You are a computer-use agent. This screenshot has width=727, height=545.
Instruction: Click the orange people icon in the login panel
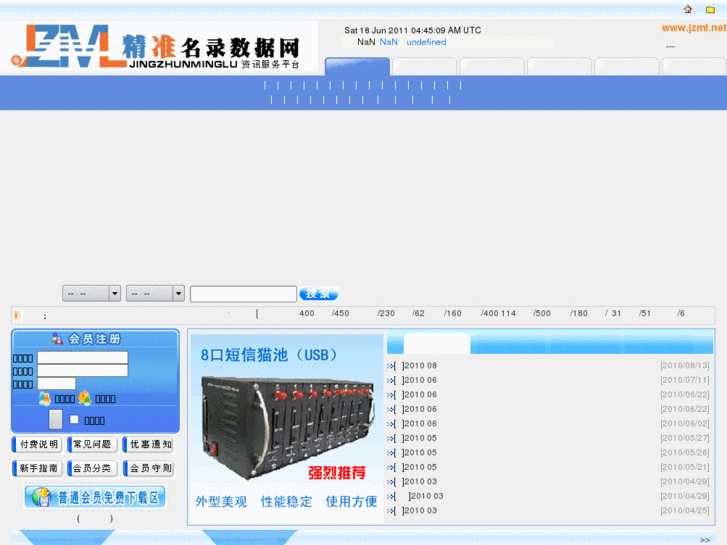[84, 398]
